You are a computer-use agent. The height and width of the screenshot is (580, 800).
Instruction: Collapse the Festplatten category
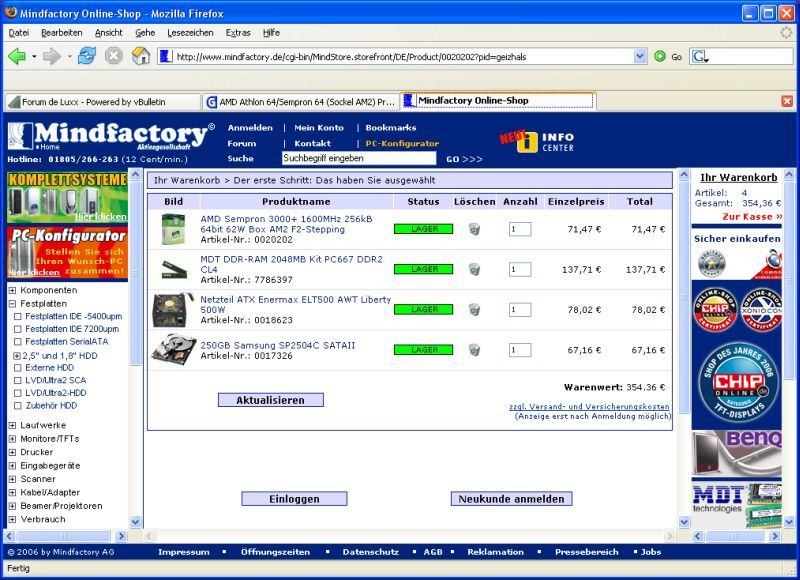point(12,304)
